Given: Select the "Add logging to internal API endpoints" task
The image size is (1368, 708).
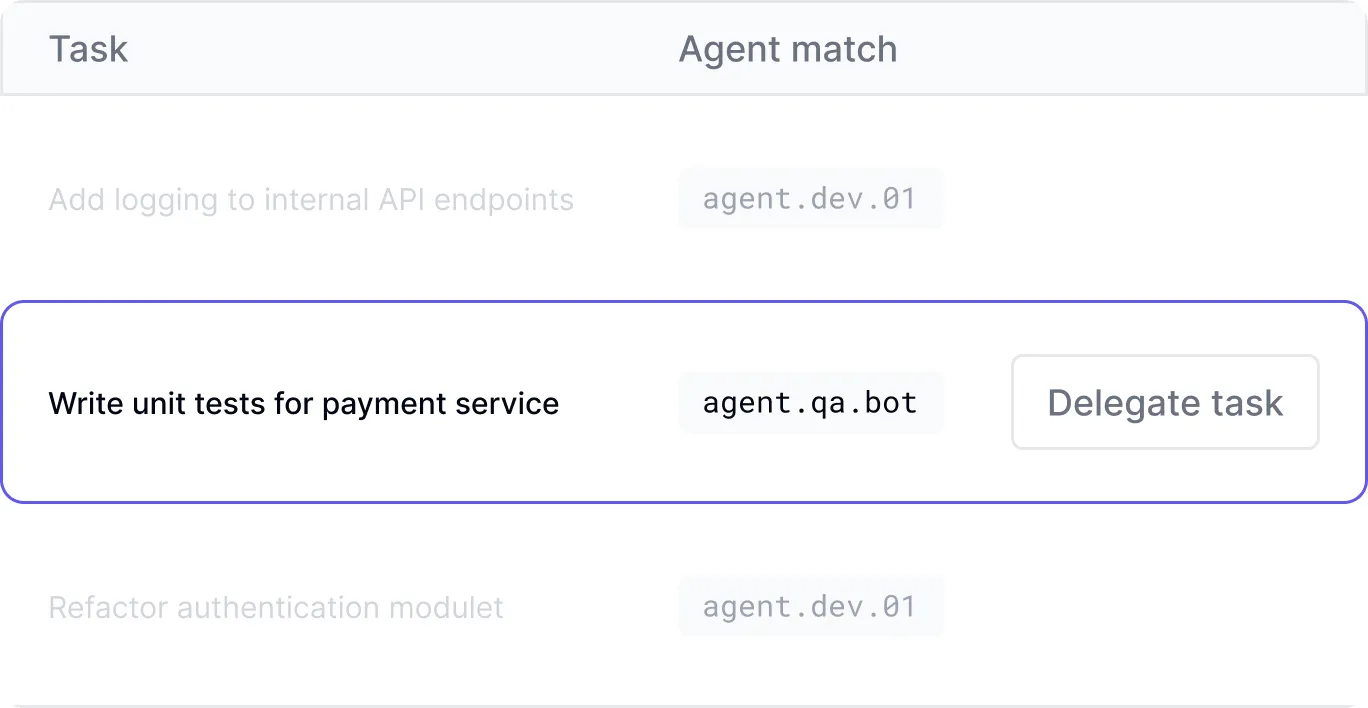Looking at the screenshot, I should point(310,200).
